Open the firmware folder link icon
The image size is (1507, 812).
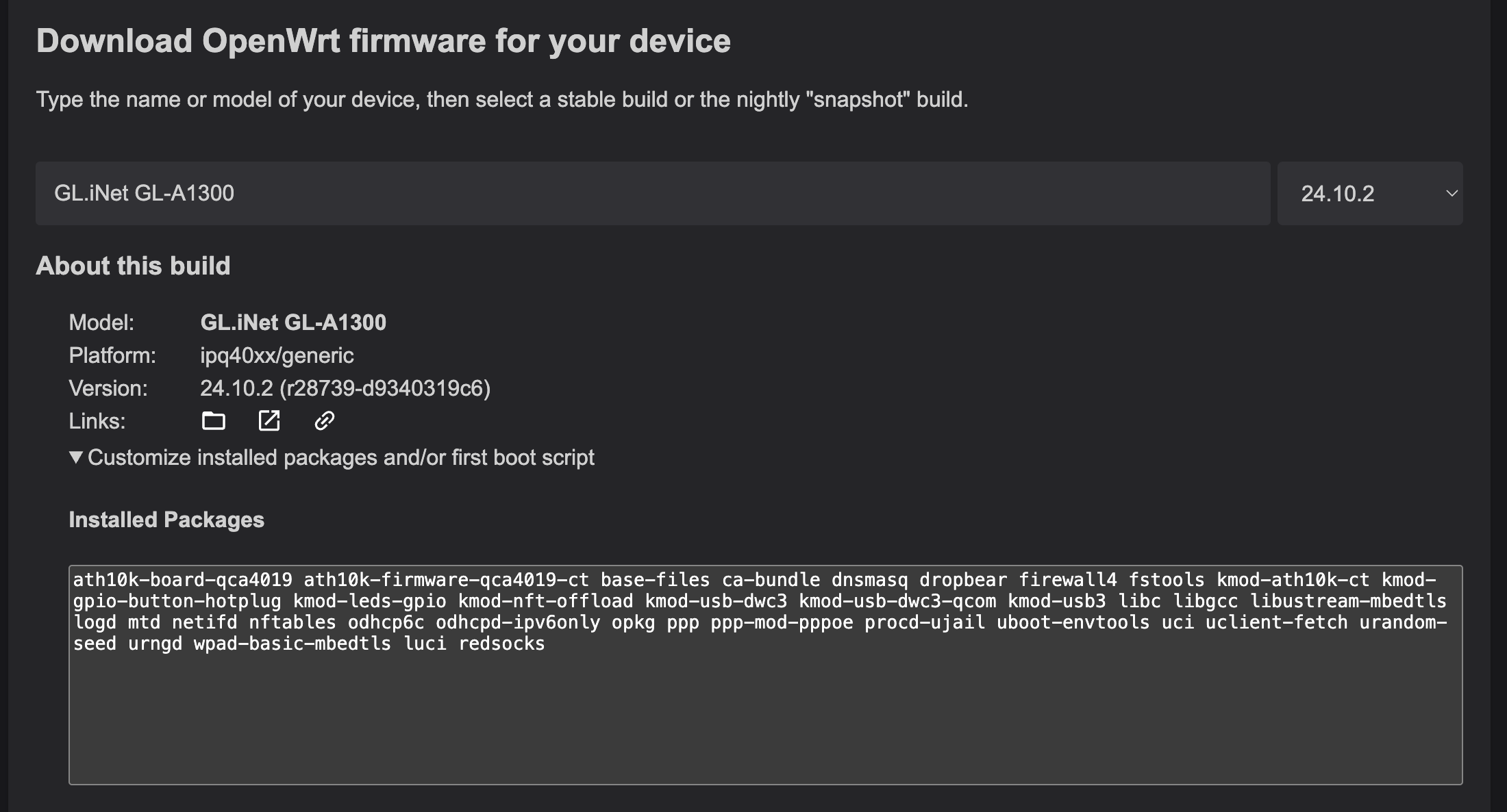coord(214,420)
